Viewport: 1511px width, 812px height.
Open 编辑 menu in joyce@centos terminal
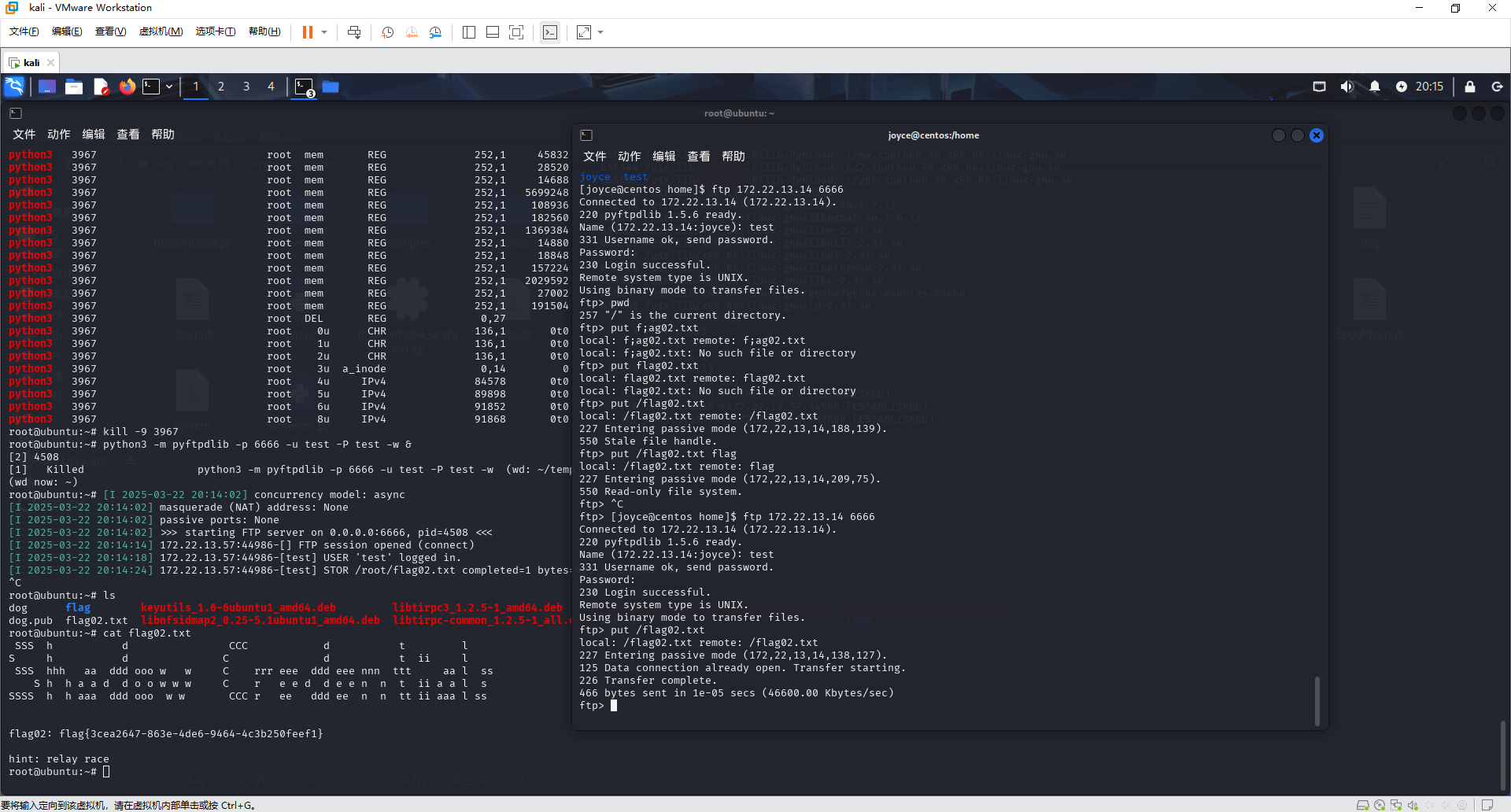pyautogui.click(x=663, y=156)
